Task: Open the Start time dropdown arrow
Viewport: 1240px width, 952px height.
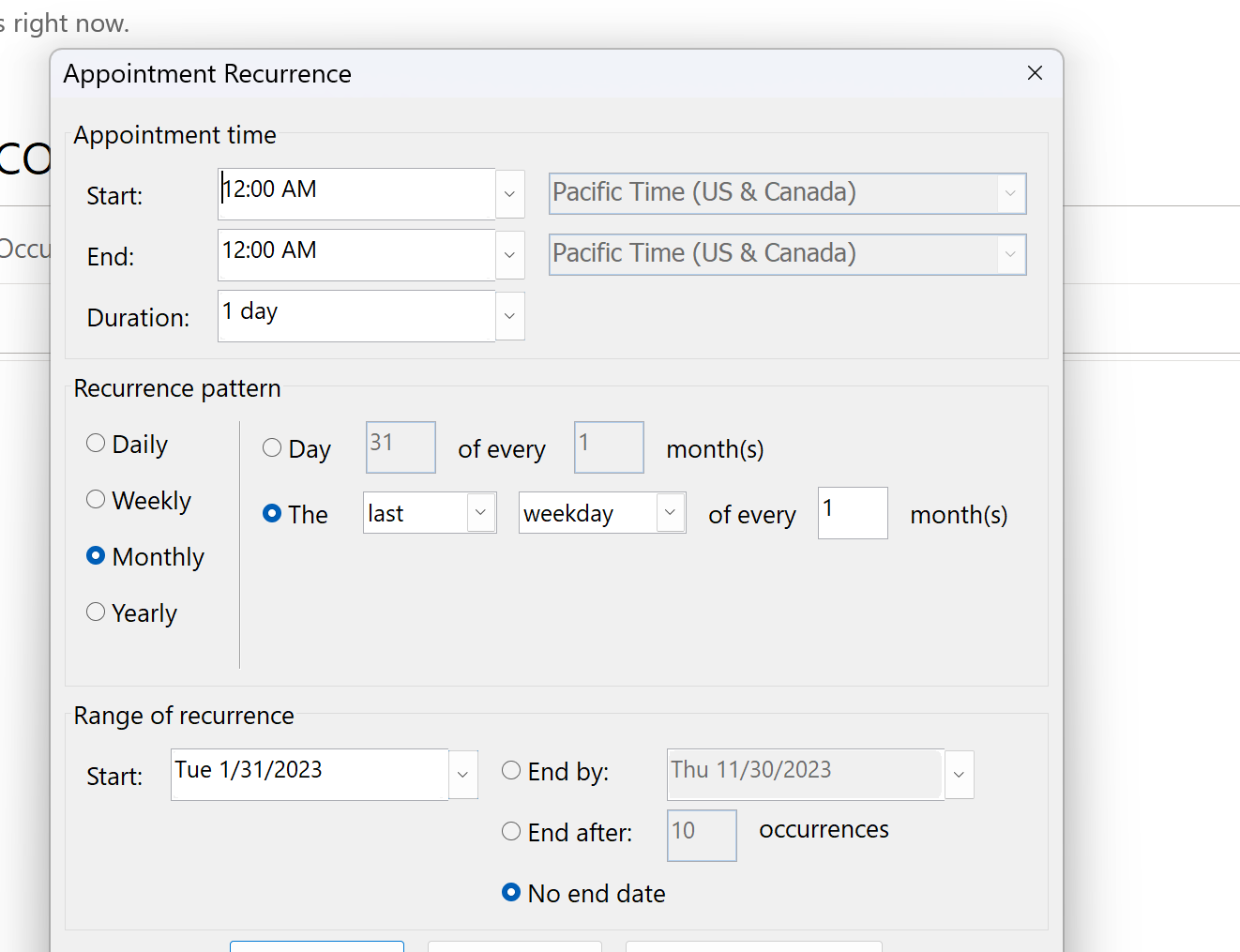Action: tap(509, 194)
